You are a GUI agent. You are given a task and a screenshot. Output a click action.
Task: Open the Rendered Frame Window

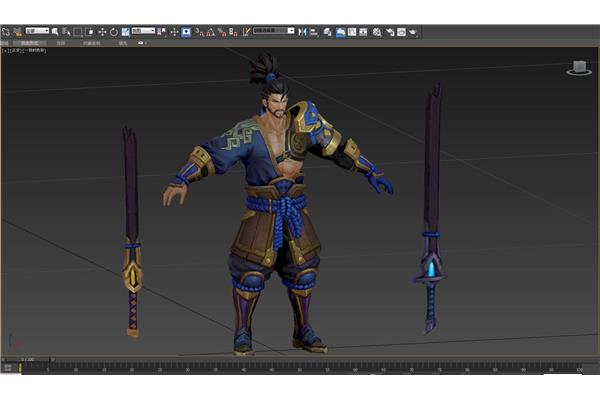pos(401,32)
